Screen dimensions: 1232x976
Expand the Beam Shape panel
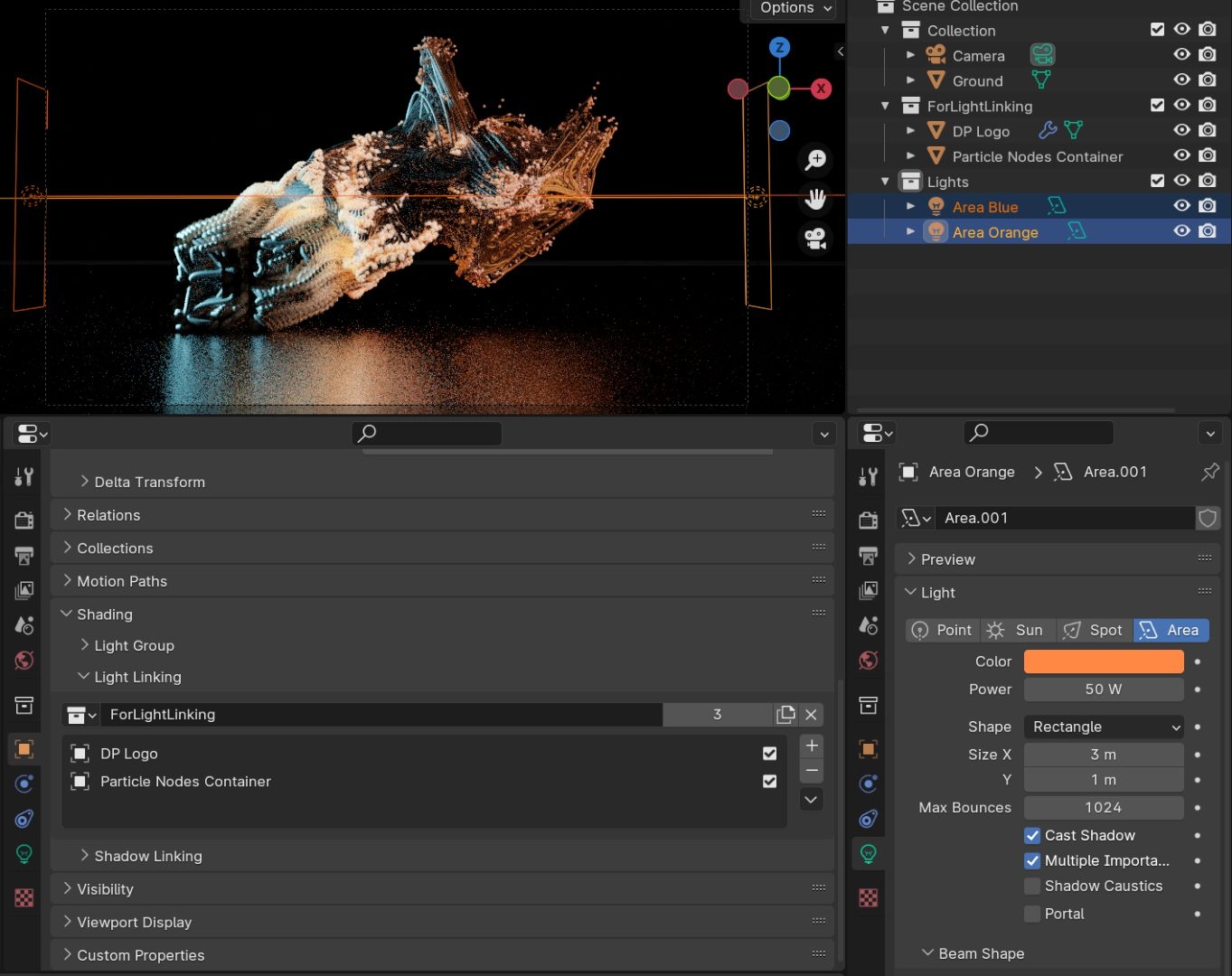981,953
